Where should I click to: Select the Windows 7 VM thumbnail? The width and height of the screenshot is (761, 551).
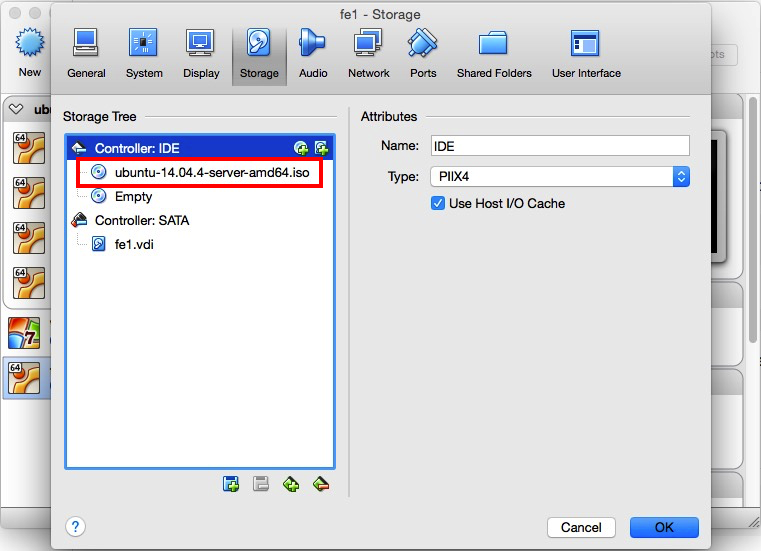point(24,333)
